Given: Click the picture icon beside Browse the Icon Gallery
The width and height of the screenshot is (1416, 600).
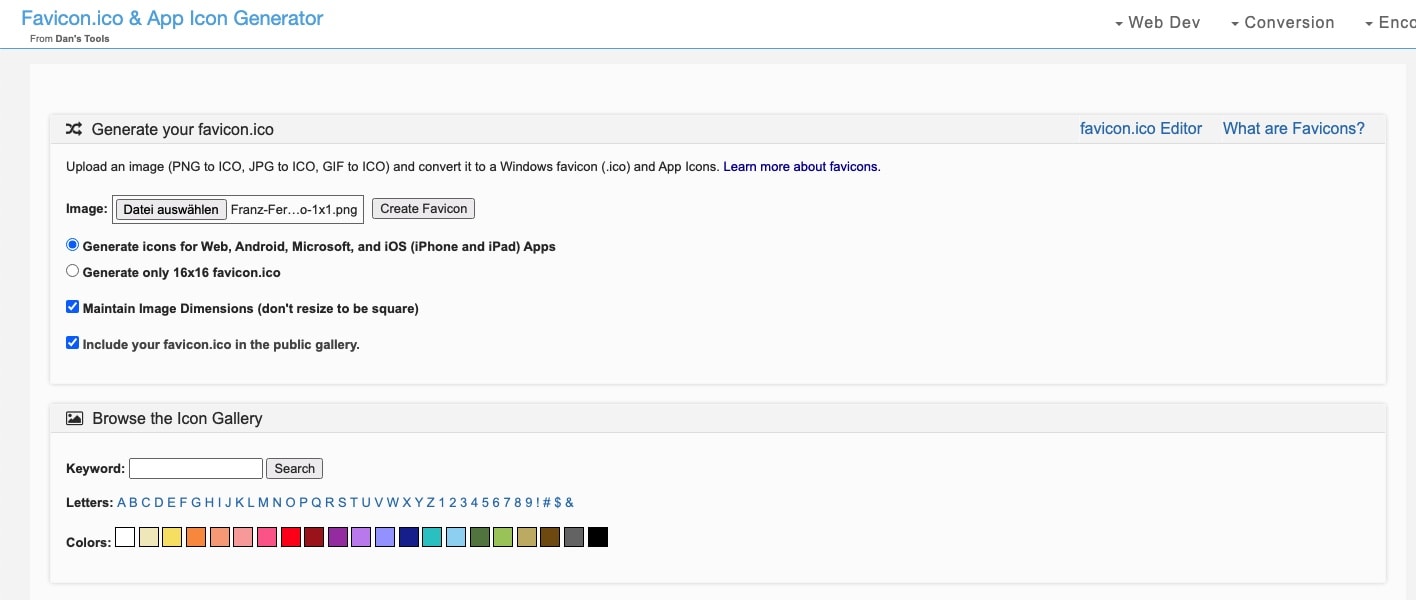Looking at the screenshot, I should click(74, 418).
